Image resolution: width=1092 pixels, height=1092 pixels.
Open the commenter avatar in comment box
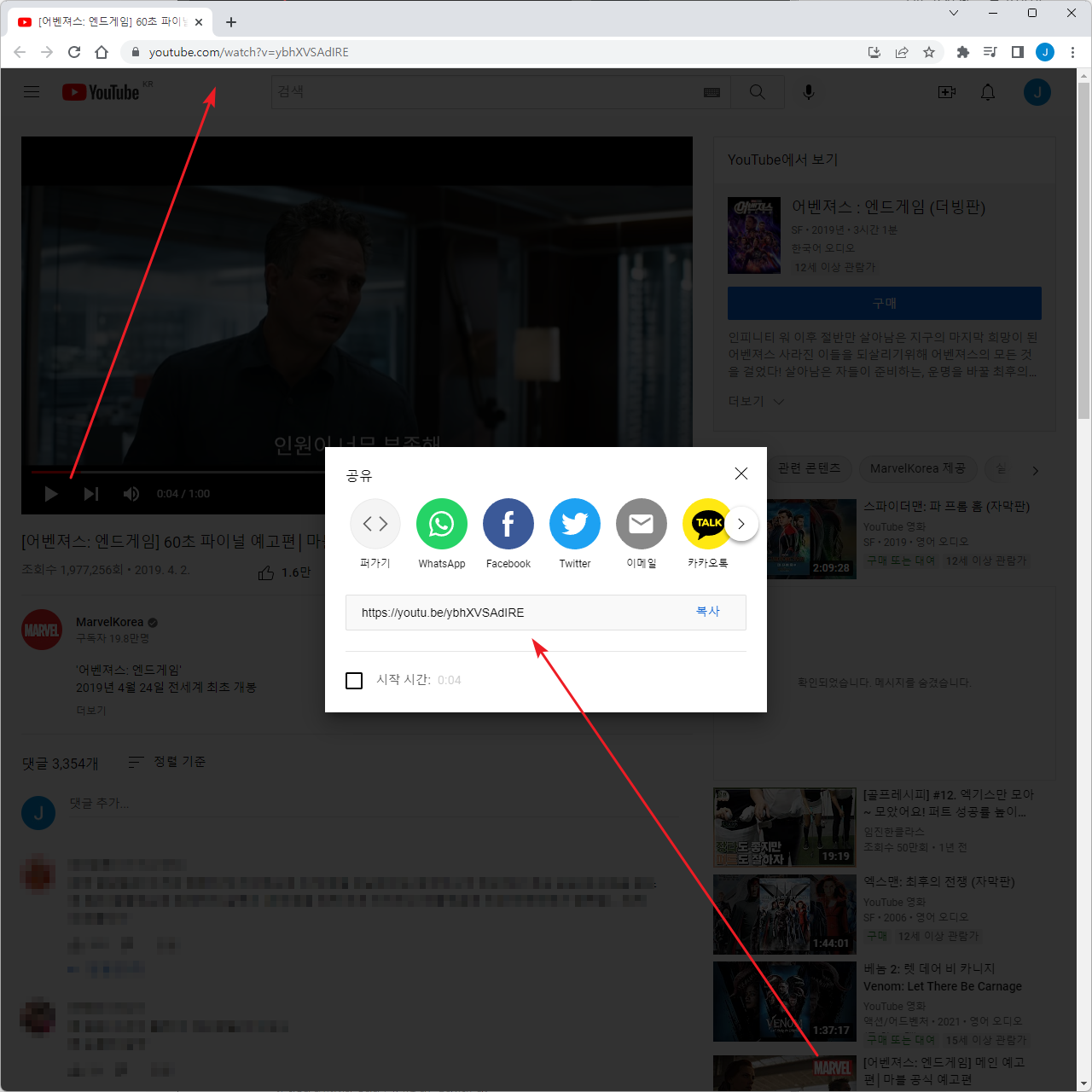click(x=38, y=813)
